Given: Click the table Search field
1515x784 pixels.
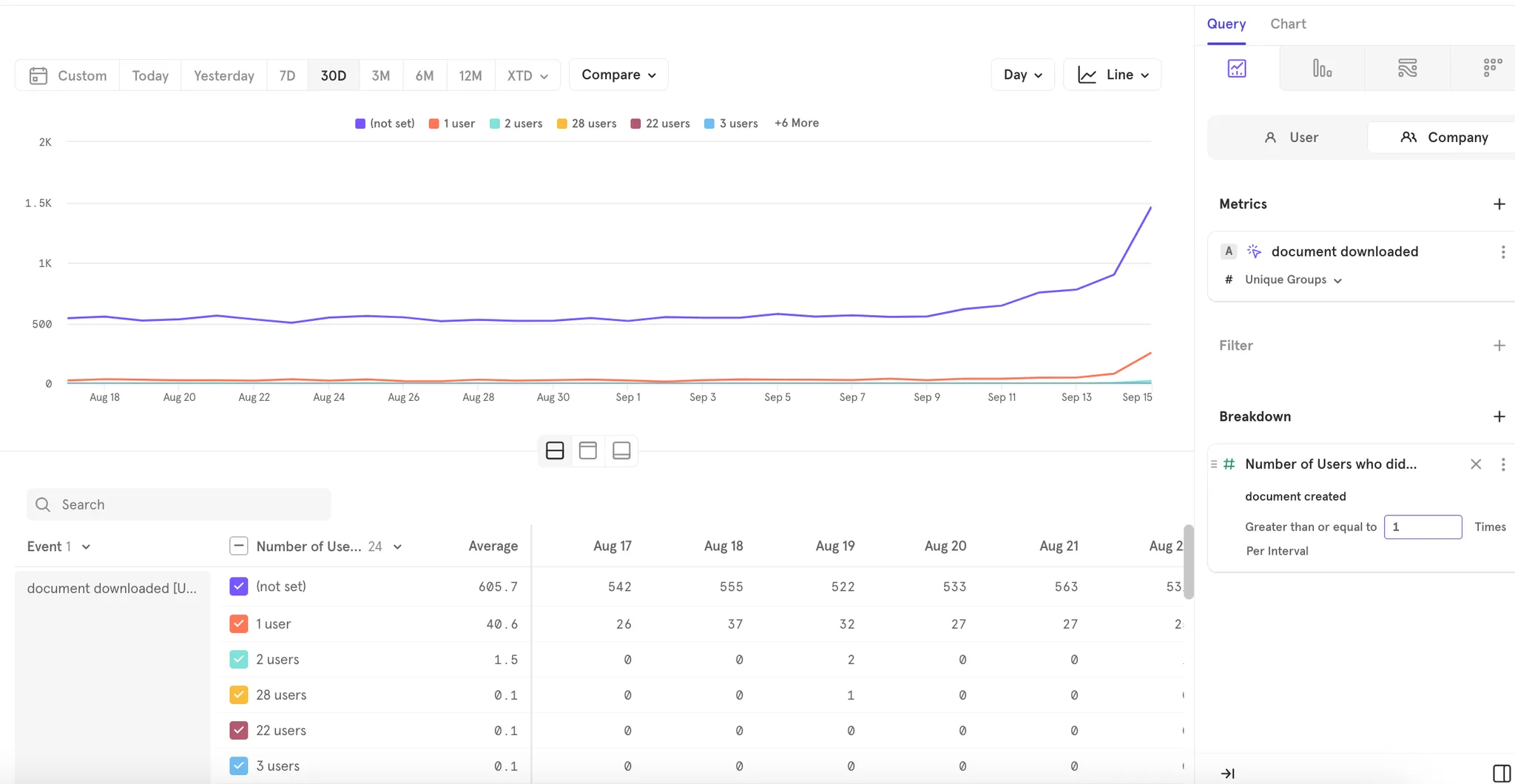Looking at the screenshot, I should [179, 504].
